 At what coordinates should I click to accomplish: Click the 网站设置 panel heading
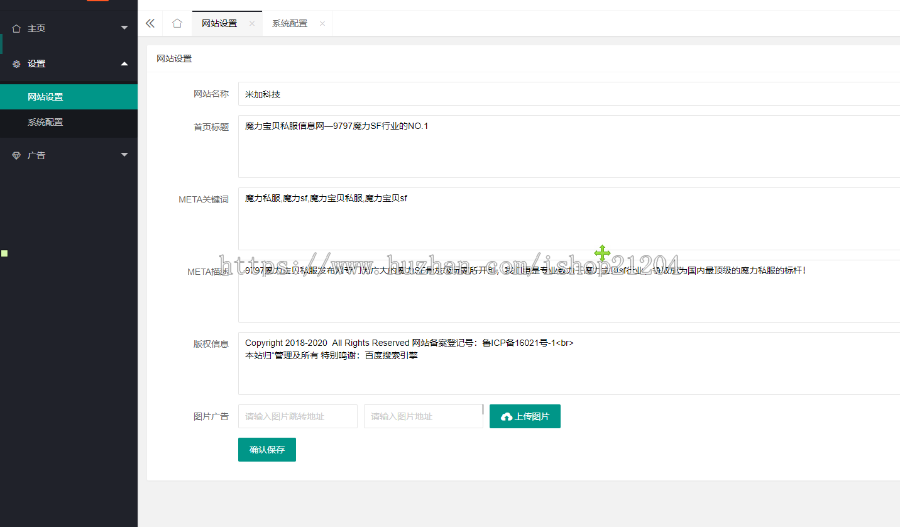(174, 59)
